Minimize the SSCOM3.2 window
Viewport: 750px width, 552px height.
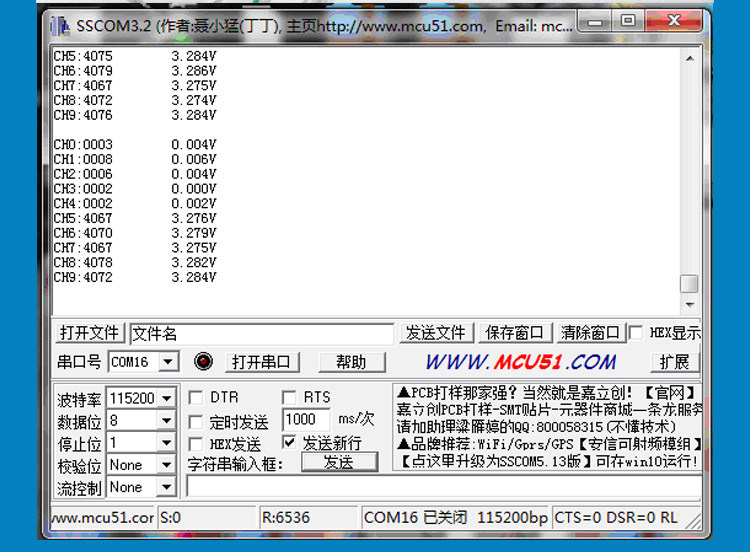pos(595,21)
